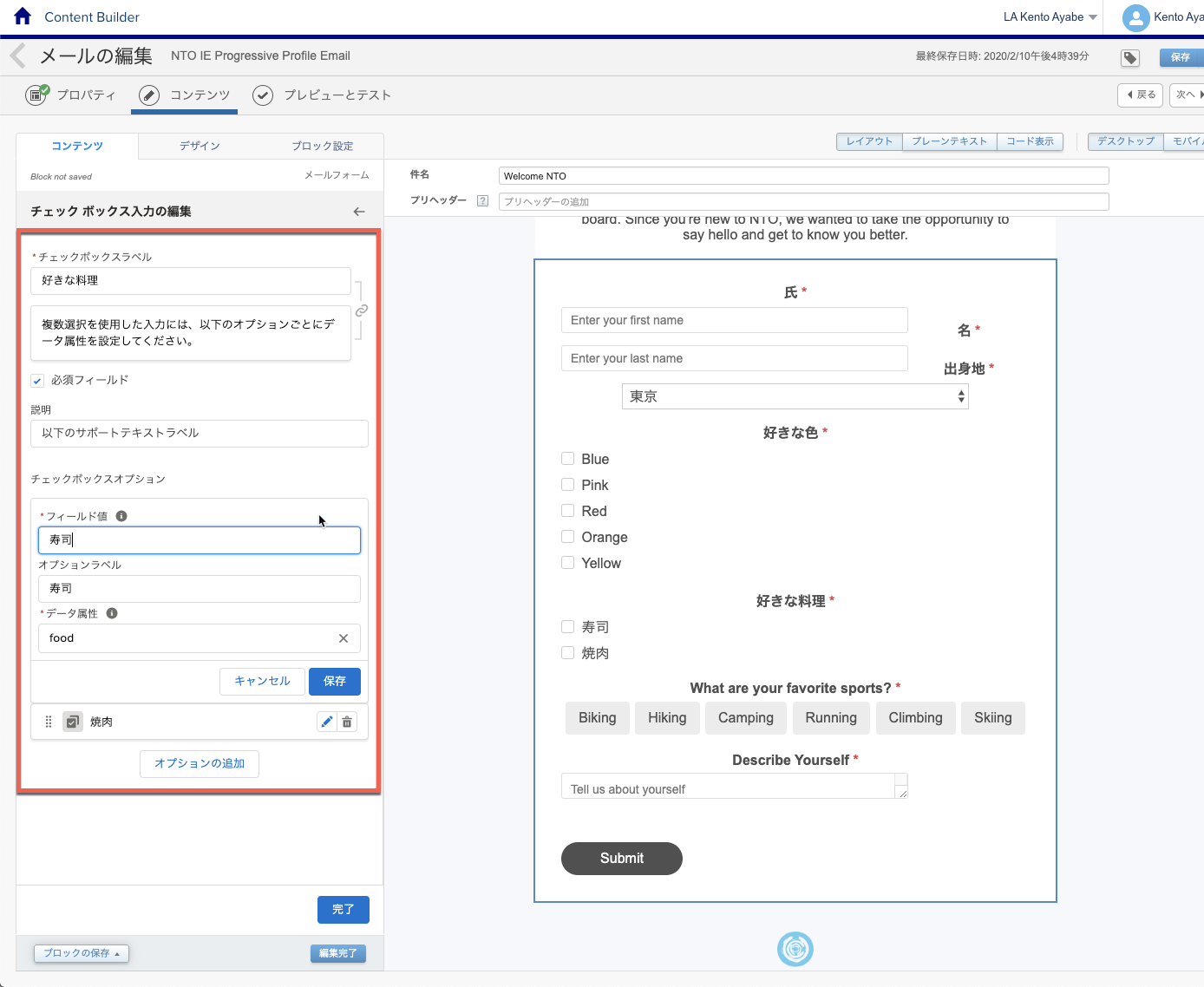Click the tag icon near save time
This screenshot has width=1204, height=987.
click(x=1130, y=57)
